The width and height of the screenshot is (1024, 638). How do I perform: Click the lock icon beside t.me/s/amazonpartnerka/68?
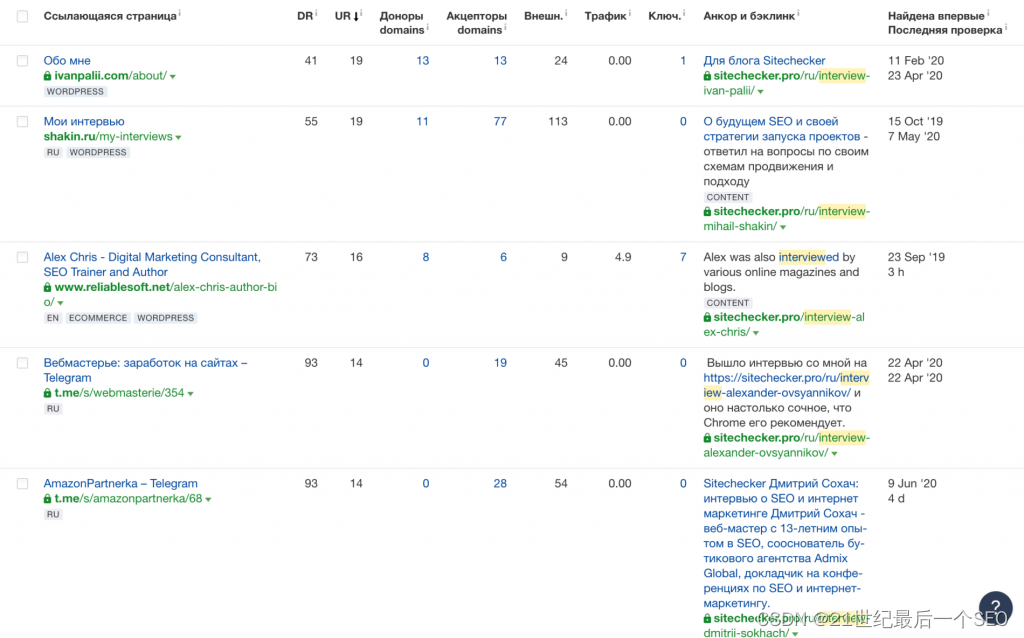pyautogui.click(x=48, y=499)
